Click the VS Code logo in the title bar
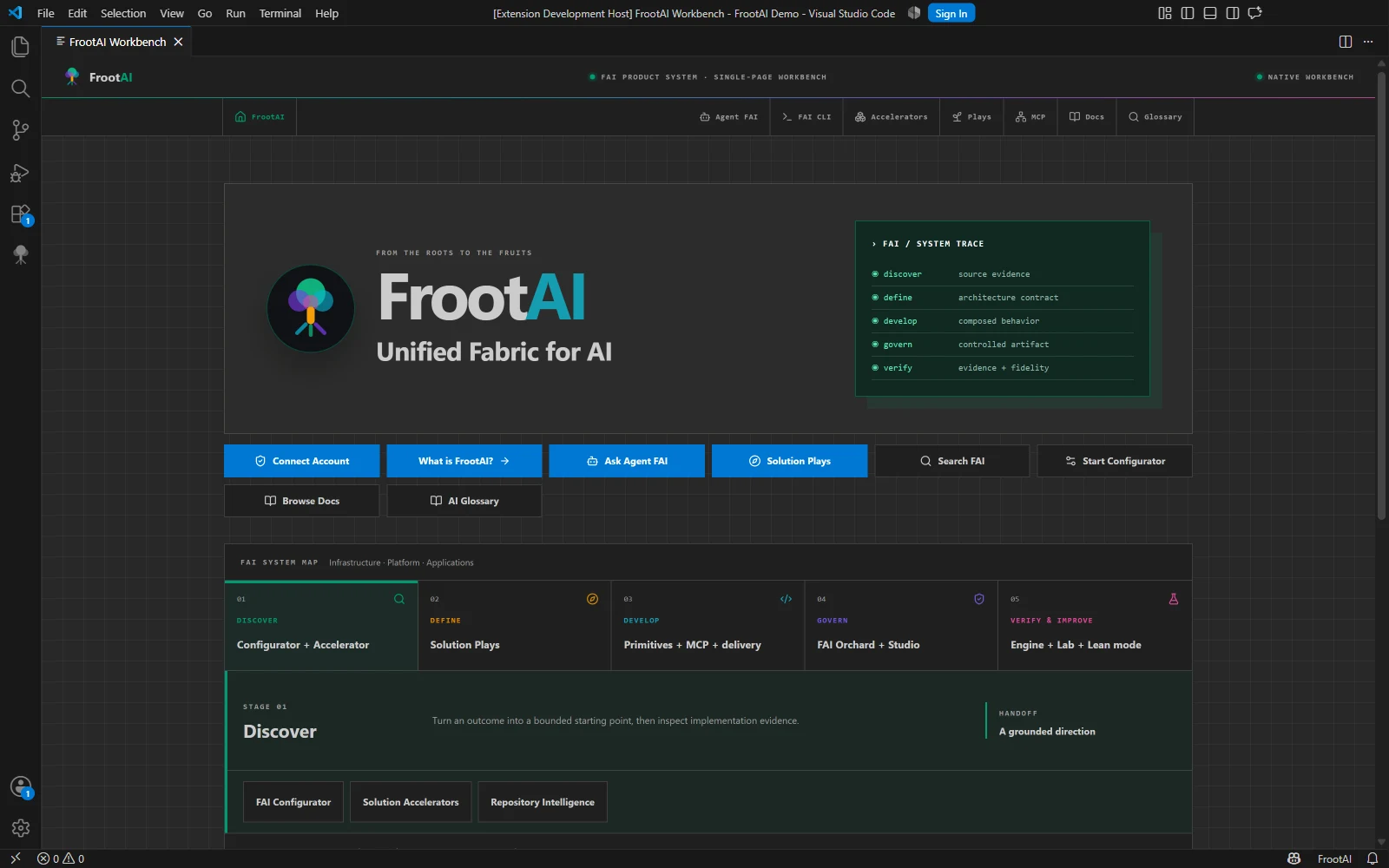This screenshot has width=1389, height=868. click(15, 13)
